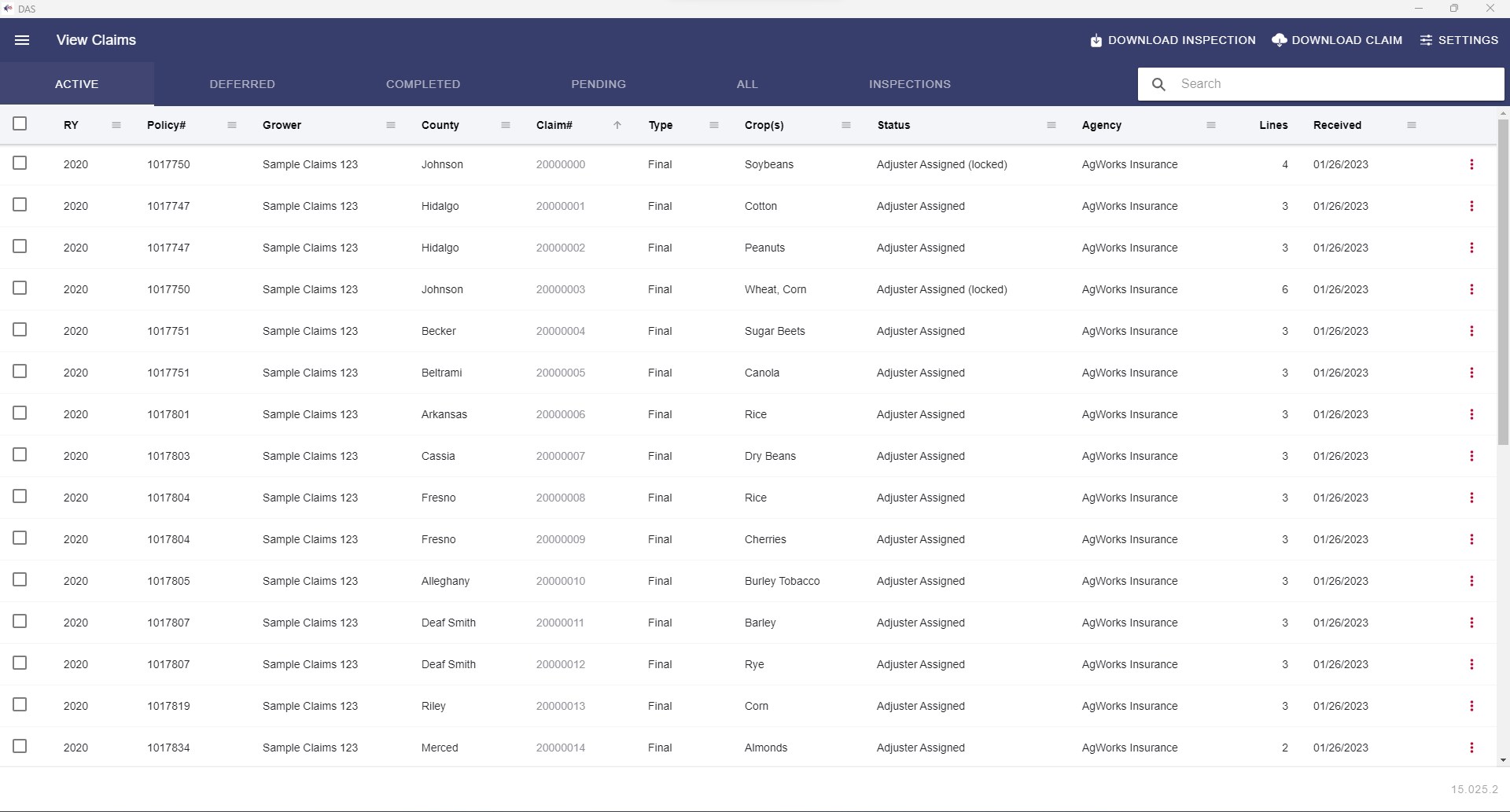Check the select-all header checkbox
The height and width of the screenshot is (812, 1510).
20,123
